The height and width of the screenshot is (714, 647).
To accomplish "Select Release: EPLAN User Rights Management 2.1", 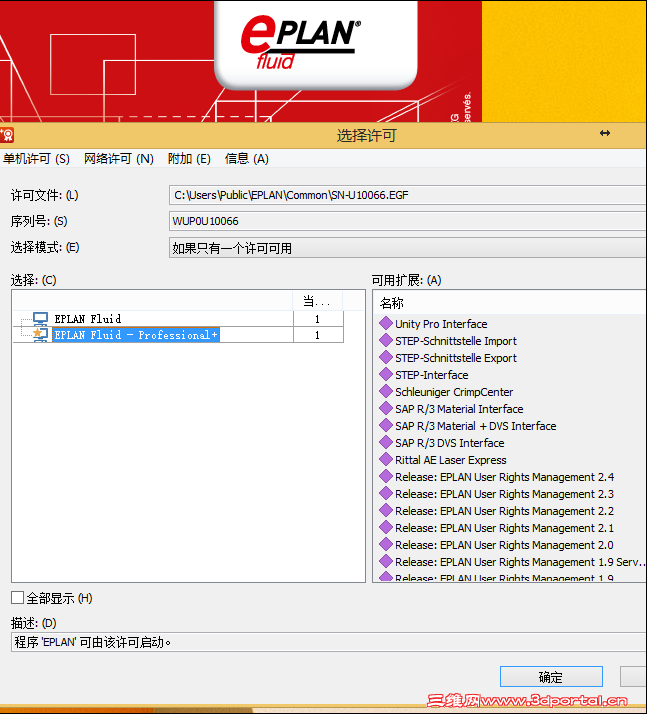I will point(504,528).
